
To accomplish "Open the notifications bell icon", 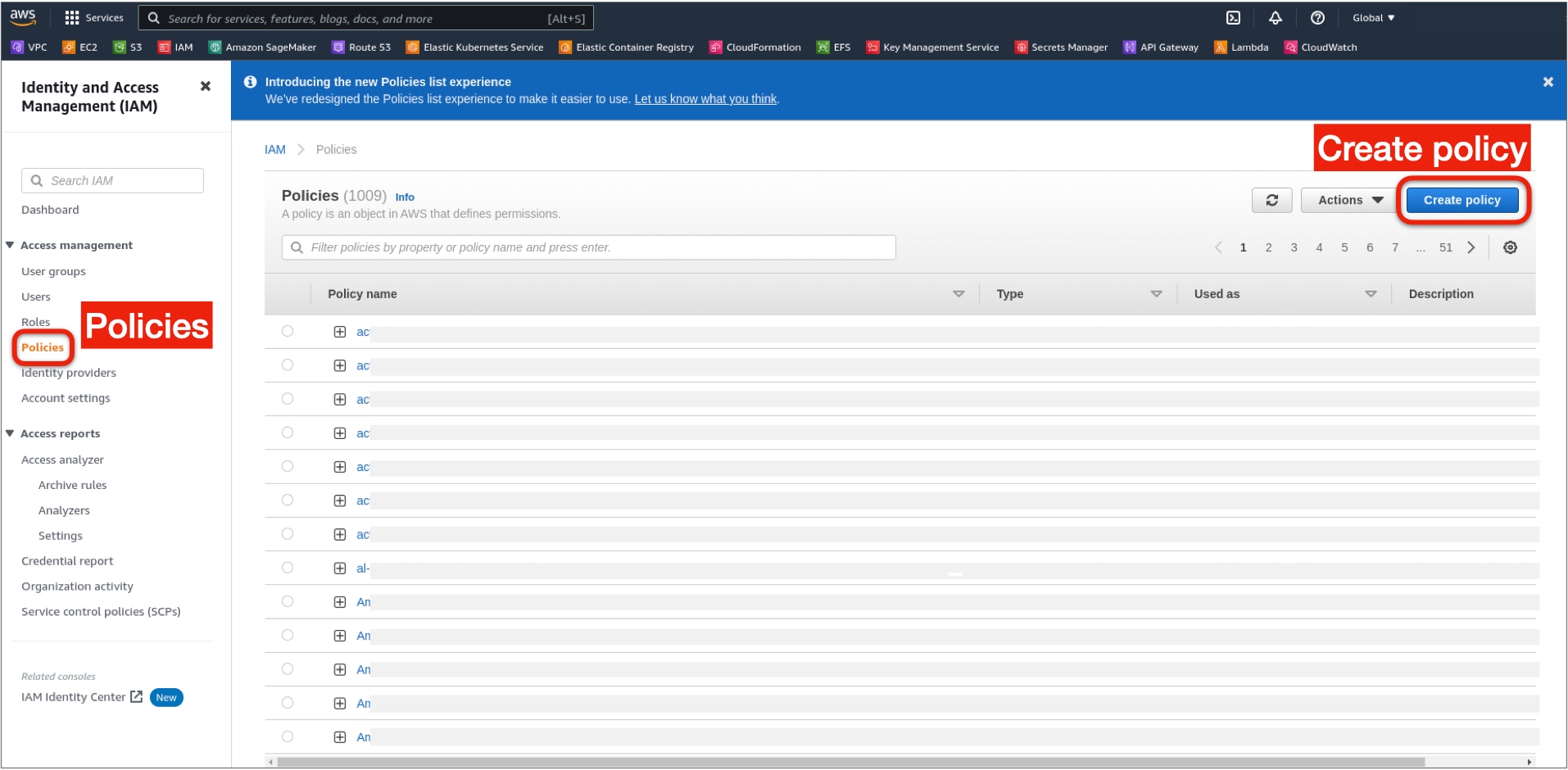I will (1276, 18).
